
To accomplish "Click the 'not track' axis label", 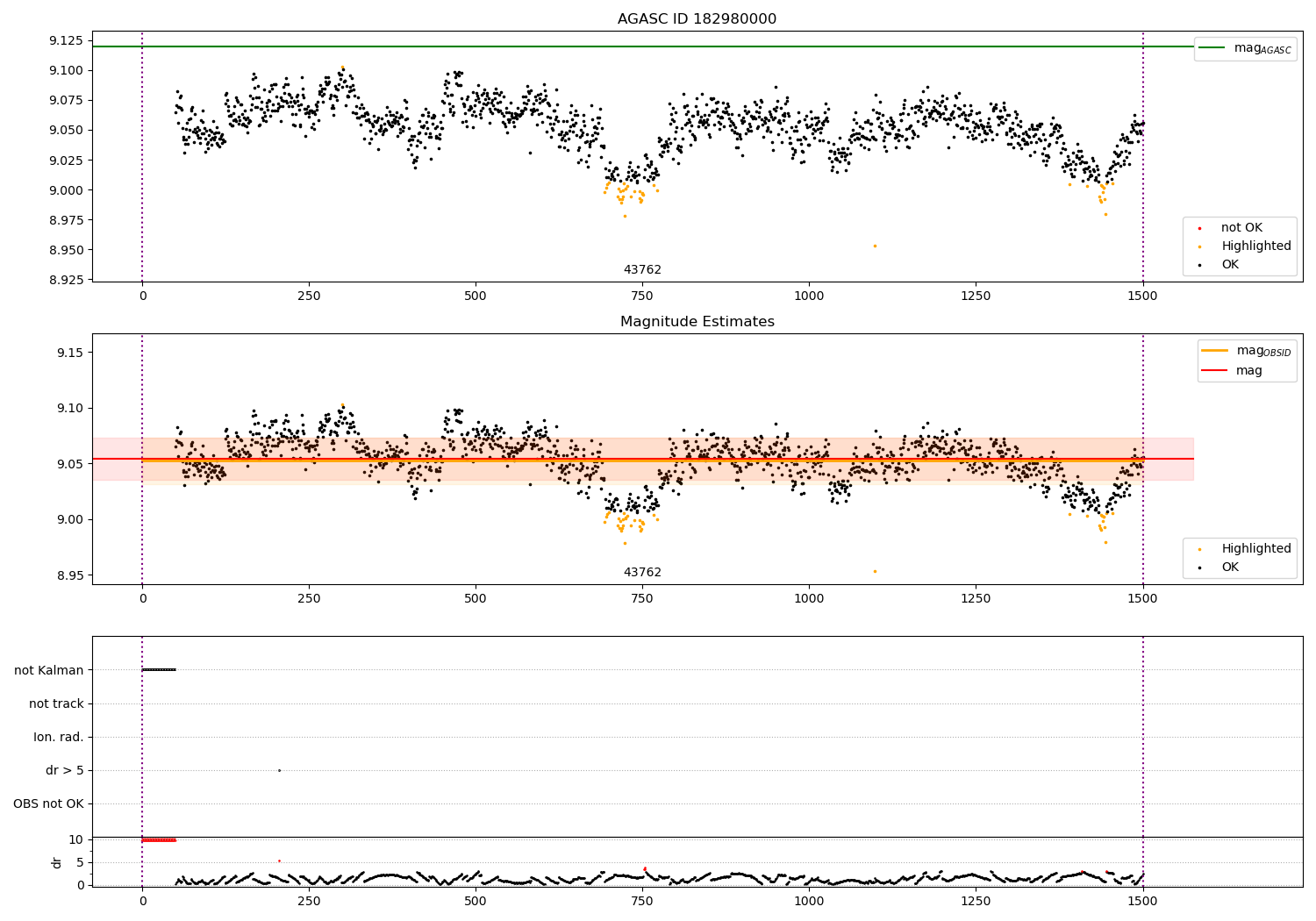I will click(56, 703).
